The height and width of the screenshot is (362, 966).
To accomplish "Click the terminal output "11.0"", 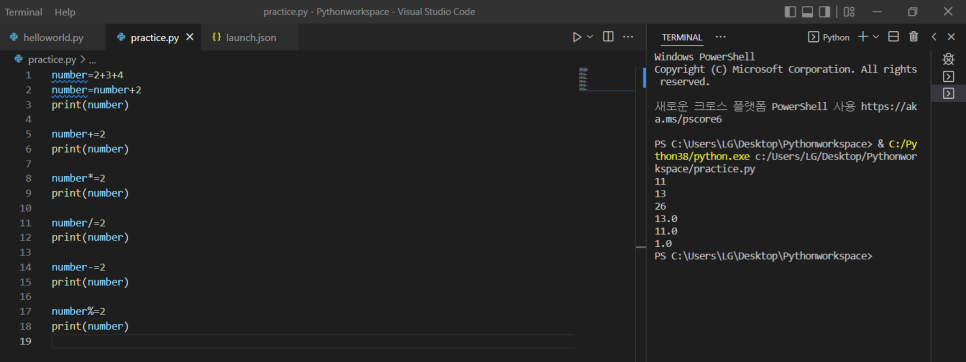I will pyautogui.click(x=666, y=231).
